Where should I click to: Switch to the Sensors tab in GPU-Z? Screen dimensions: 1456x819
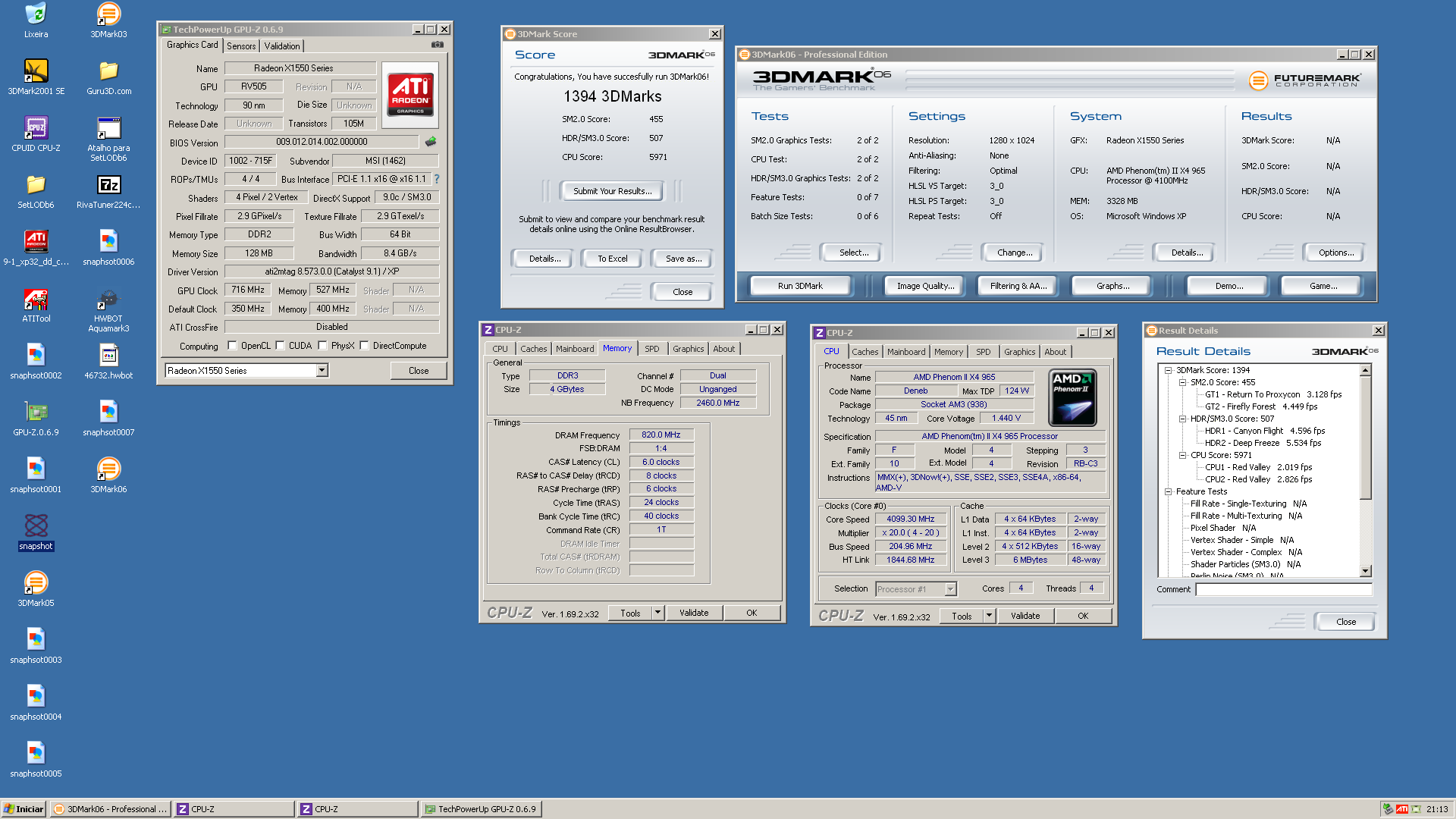click(x=241, y=46)
